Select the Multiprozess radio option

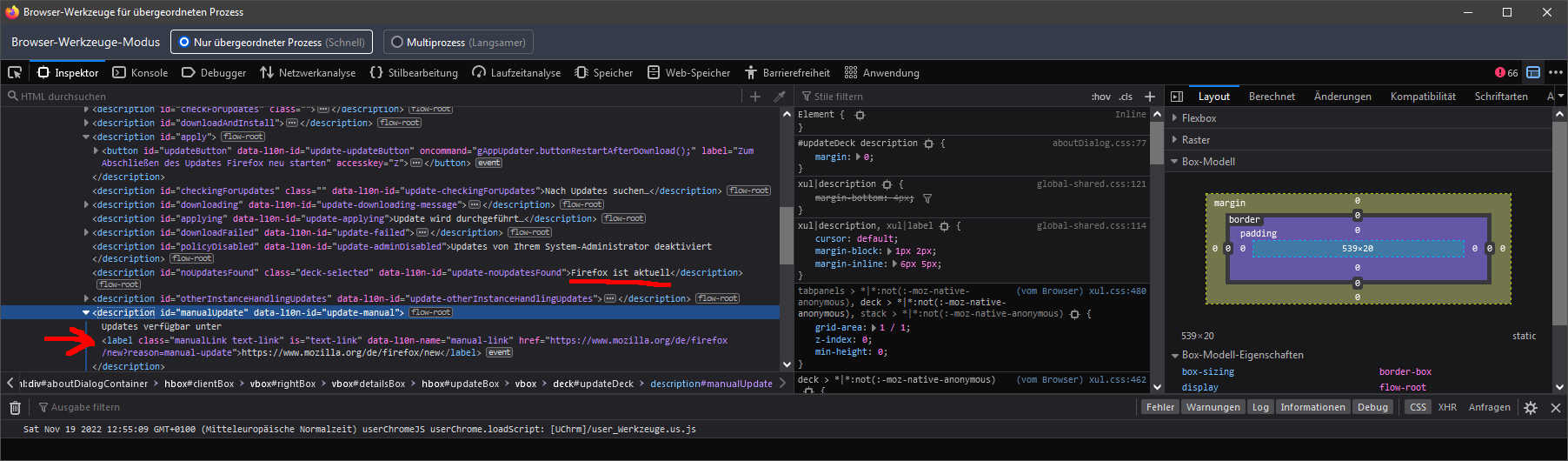pyautogui.click(x=397, y=42)
